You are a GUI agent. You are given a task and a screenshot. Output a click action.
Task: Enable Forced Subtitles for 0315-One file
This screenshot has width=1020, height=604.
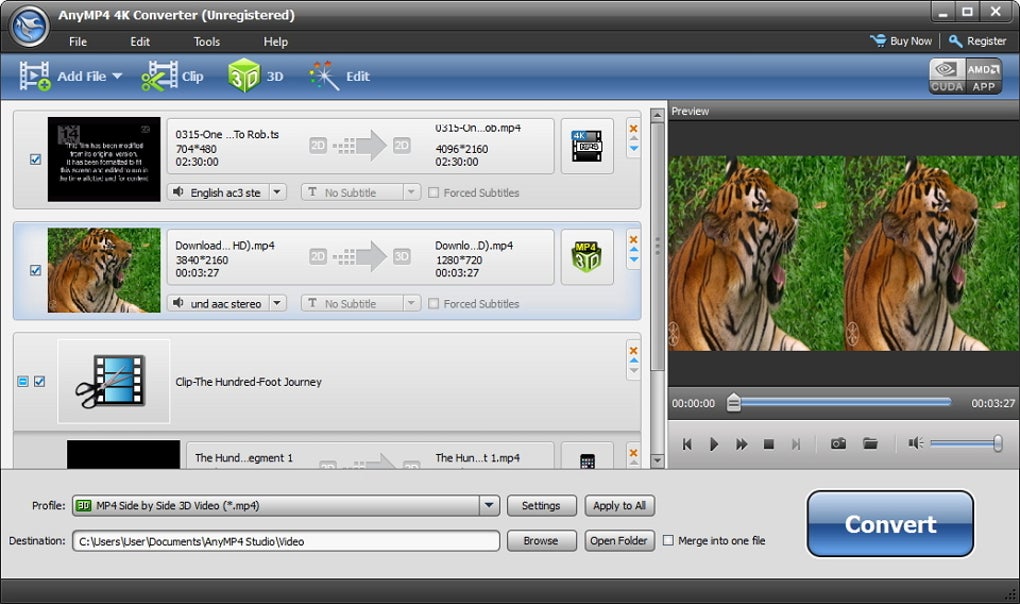tap(433, 192)
